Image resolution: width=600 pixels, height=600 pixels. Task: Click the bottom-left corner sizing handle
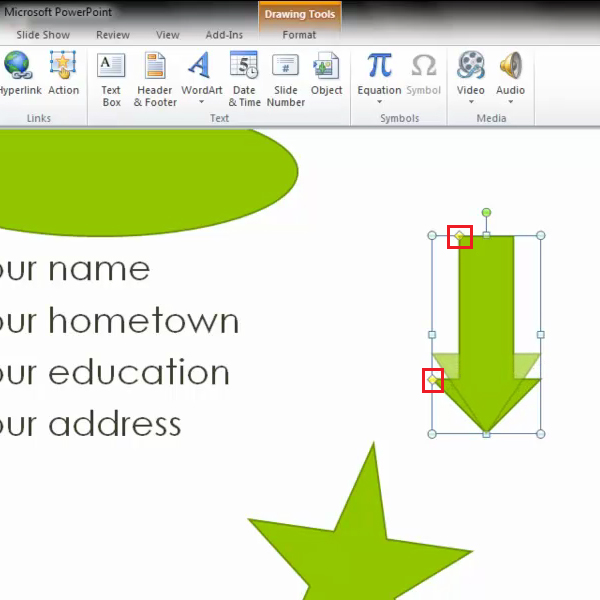point(432,434)
